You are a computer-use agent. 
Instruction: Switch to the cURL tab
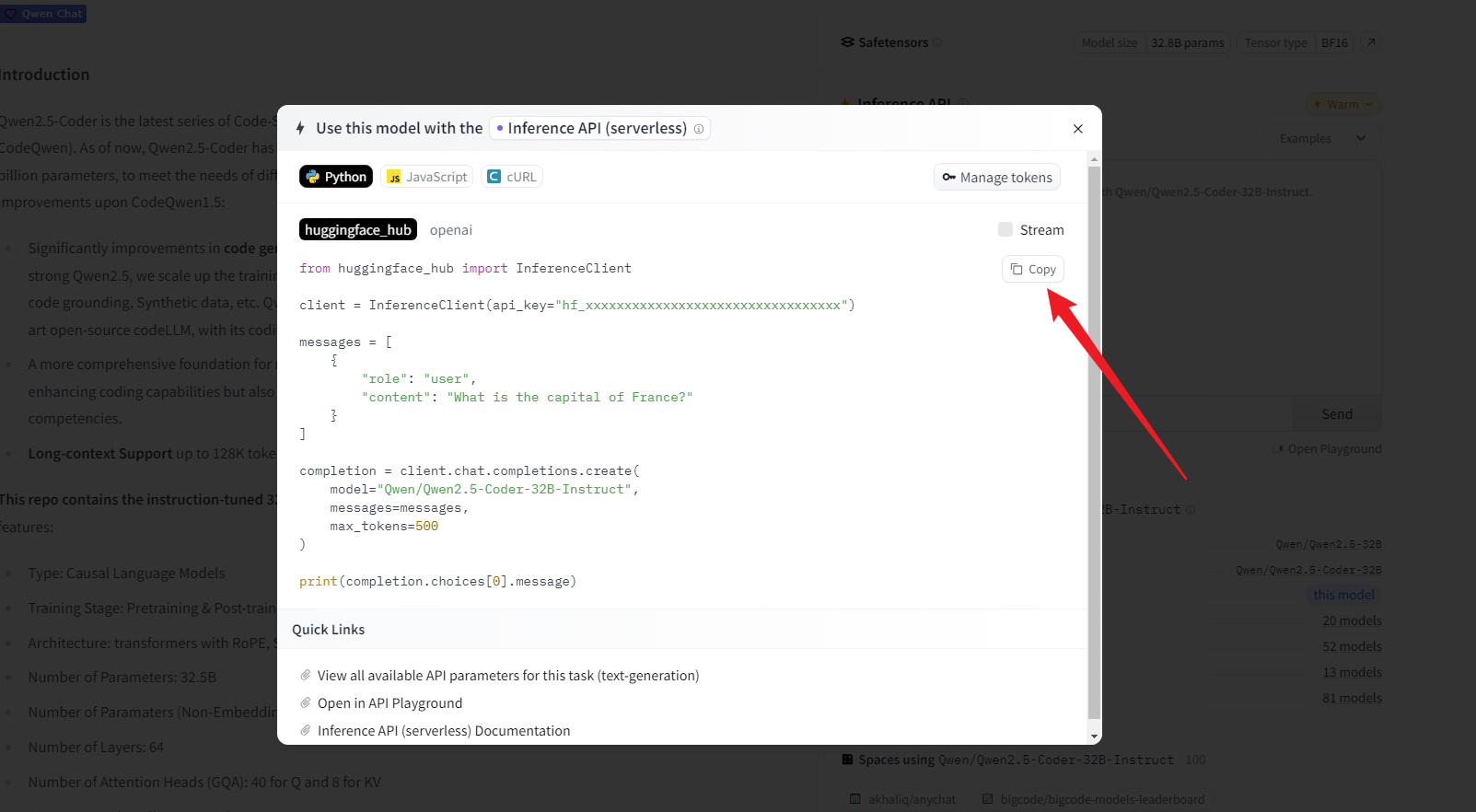tap(512, 177)
